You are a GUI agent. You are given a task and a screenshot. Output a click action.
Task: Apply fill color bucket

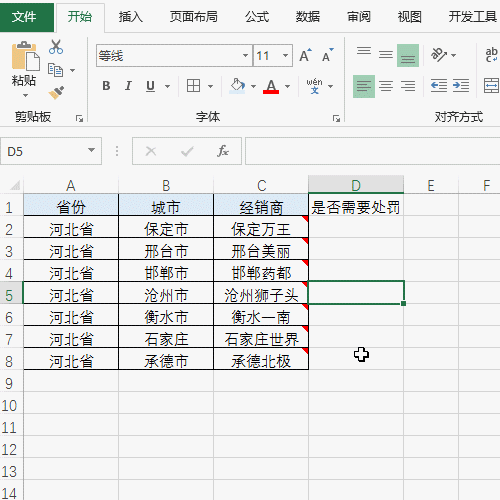pos(237,86)
